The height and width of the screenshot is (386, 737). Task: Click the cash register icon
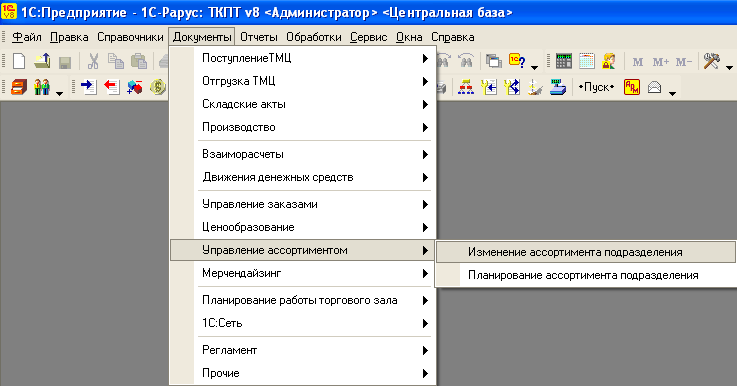(x=558, y=87)
